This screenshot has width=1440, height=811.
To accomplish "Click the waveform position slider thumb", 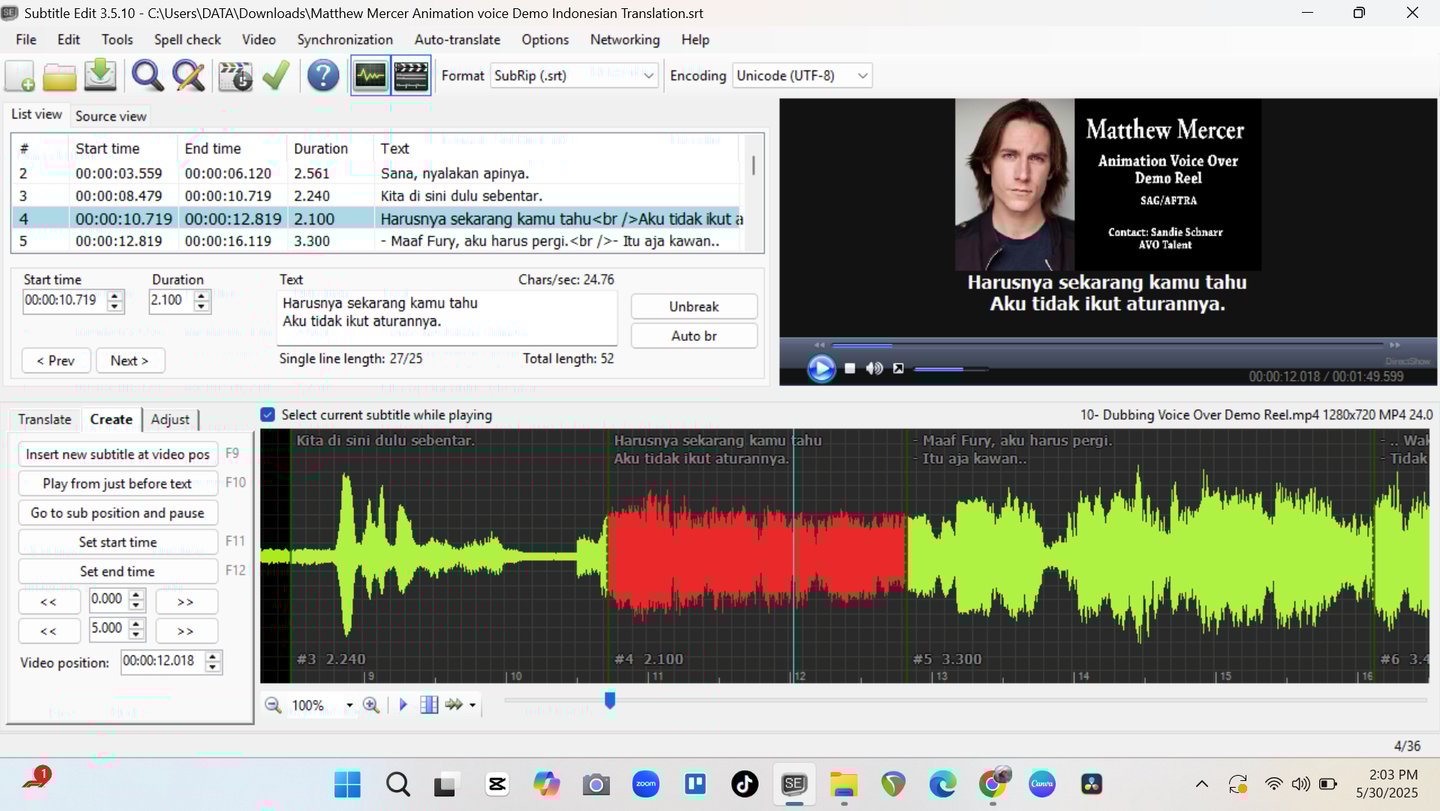I will (x=610, y=701).
